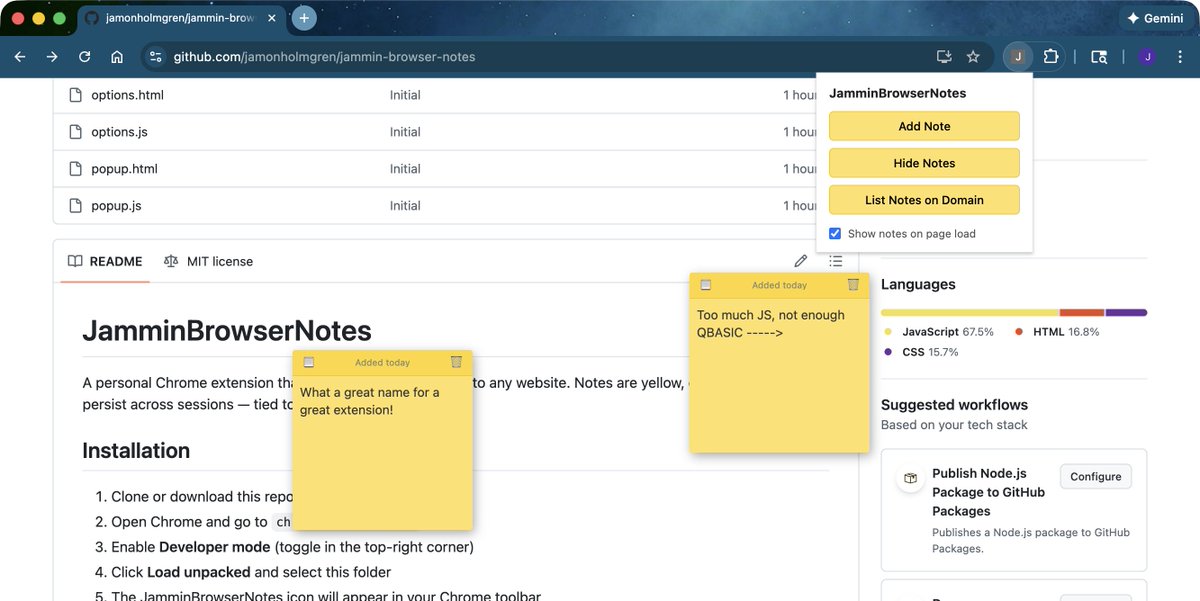The image size is (1200, 601).
Task: Click 'Based on your tech stack' text
Action: pyautogui.click(x=954, y=425)
